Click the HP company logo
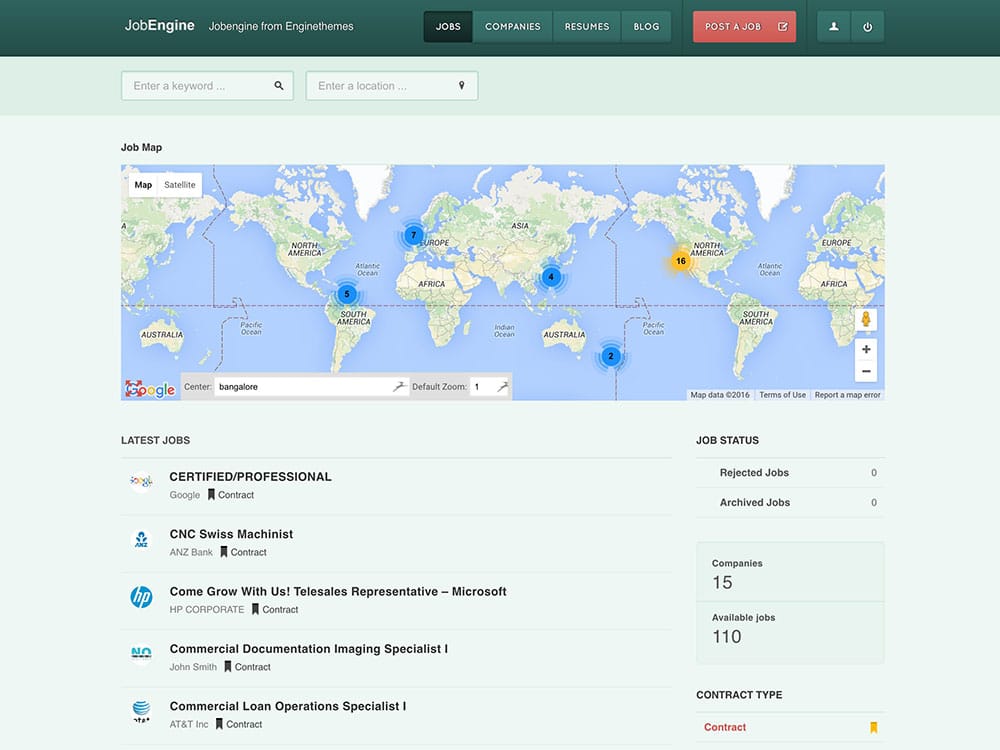 point(141,598)
